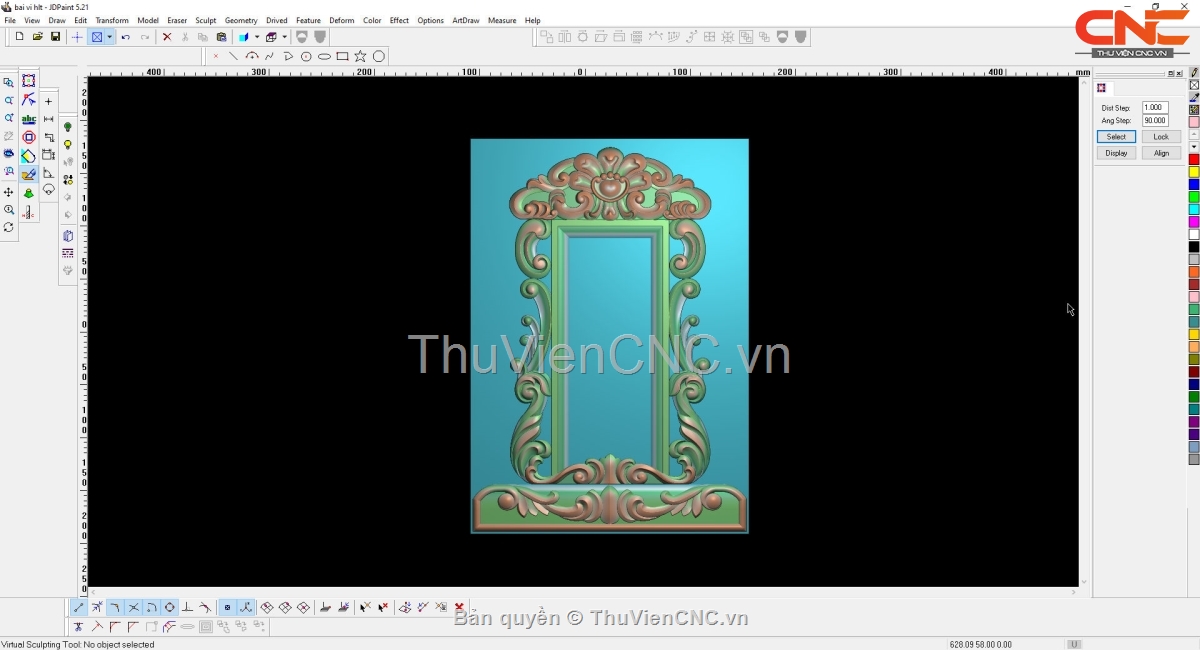Create a new file with the New icon
Image resolution: width=1200 pixels, height=650 pixels.
[19, 37]
